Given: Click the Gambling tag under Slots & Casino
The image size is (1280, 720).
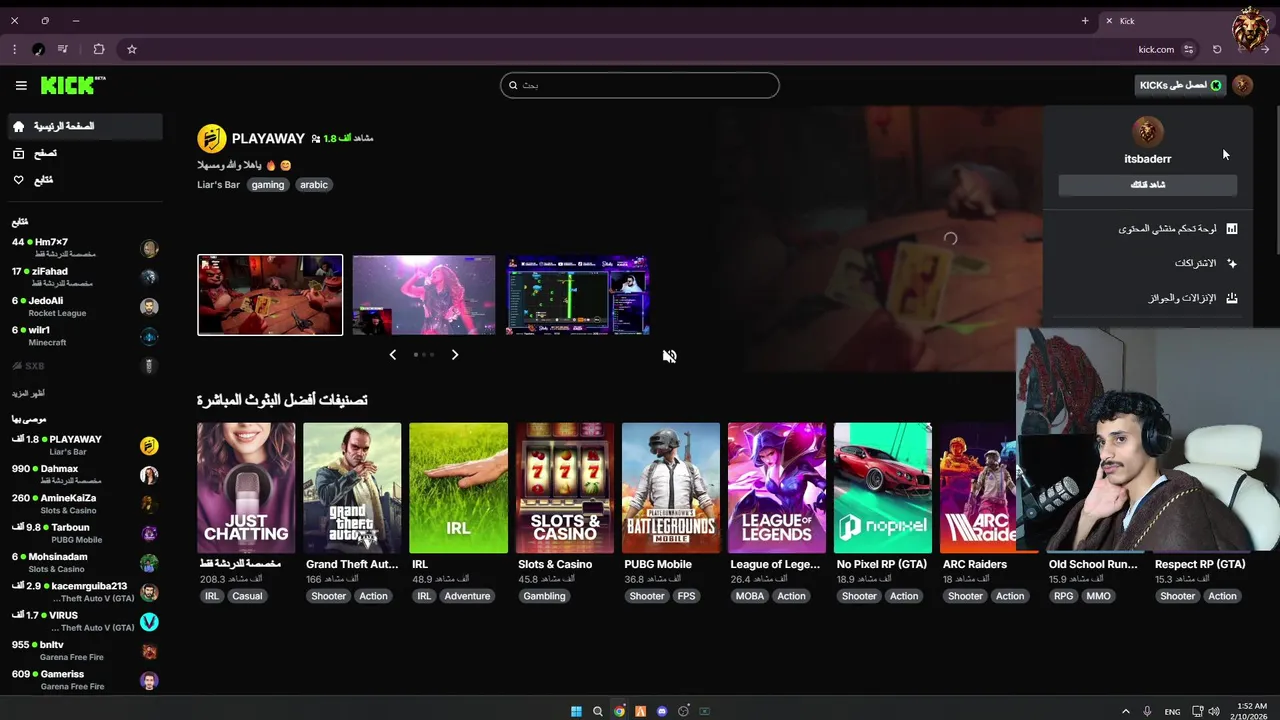Looking at the screenshot, I should pyautogui.click(x=545, y=596).
